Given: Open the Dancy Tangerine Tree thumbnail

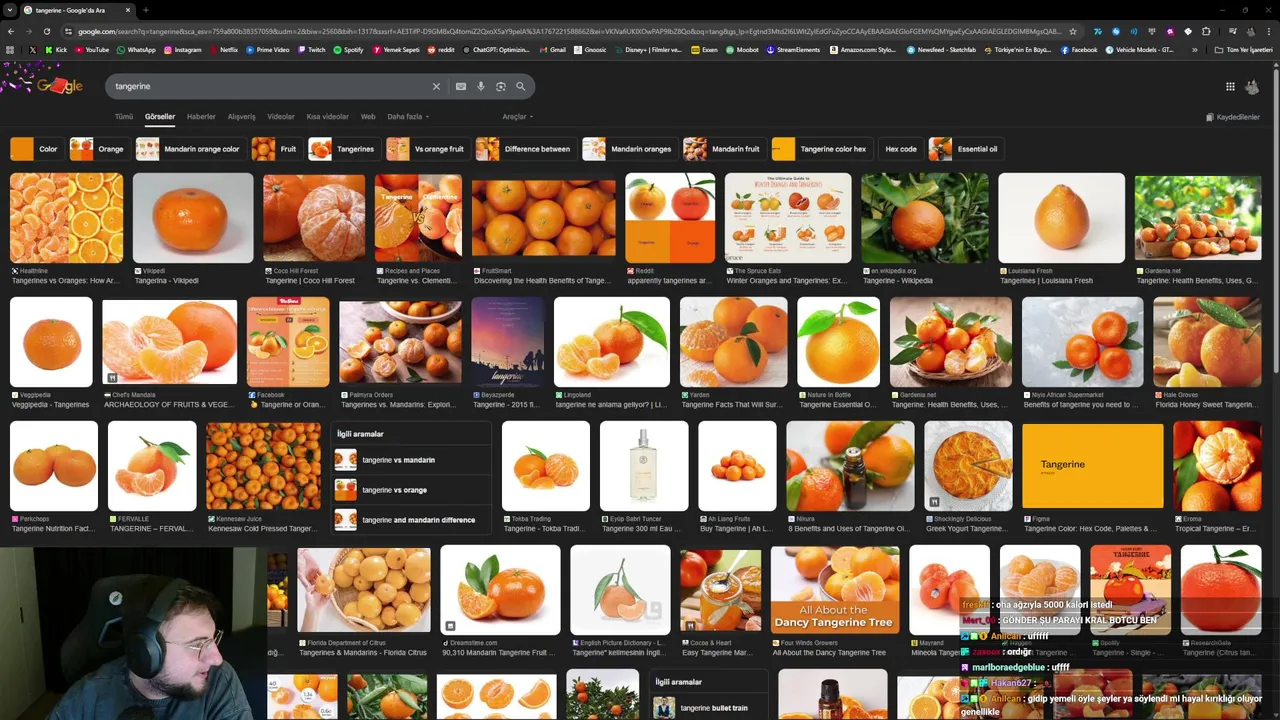Looking at the screenshot, I should 835,590.
